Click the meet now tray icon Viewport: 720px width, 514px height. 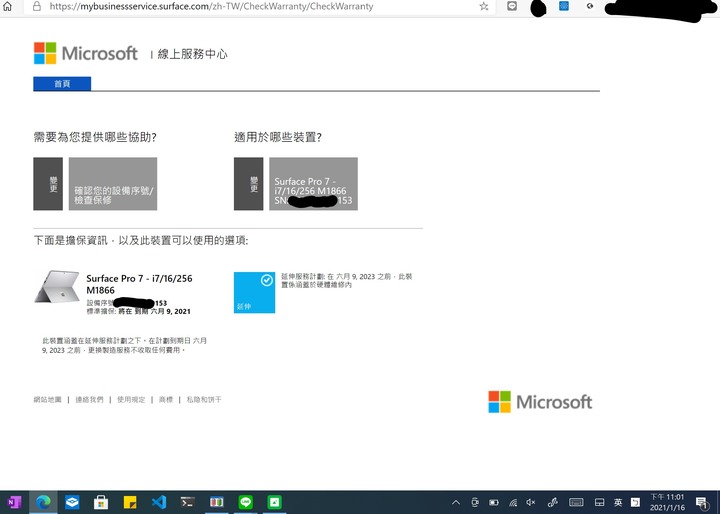475,503
